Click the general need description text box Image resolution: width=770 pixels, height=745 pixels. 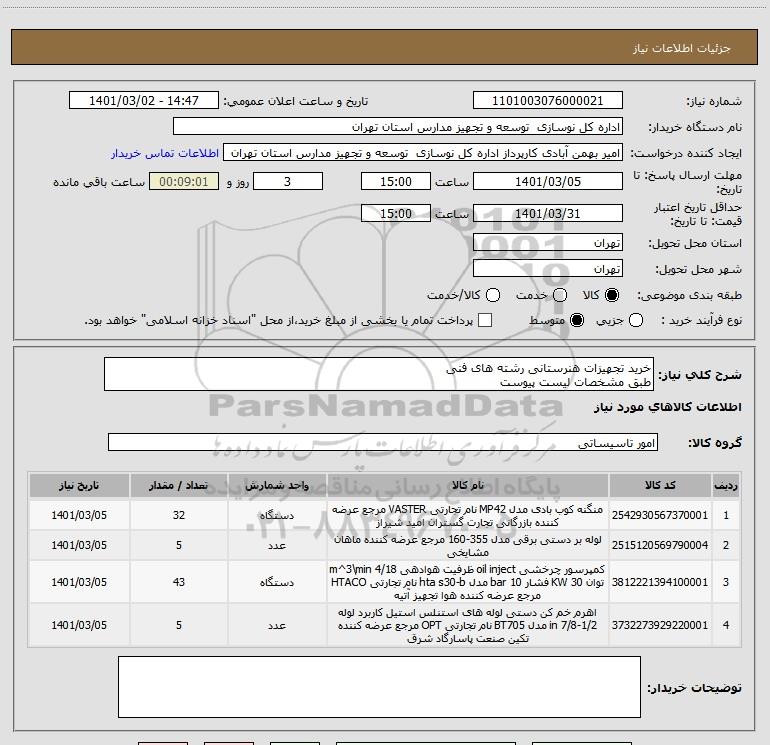click(x=379, y=375)
